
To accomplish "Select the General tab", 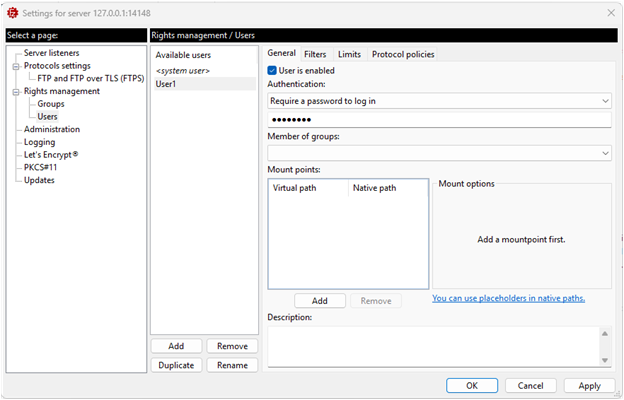I will tap(281, 54).
